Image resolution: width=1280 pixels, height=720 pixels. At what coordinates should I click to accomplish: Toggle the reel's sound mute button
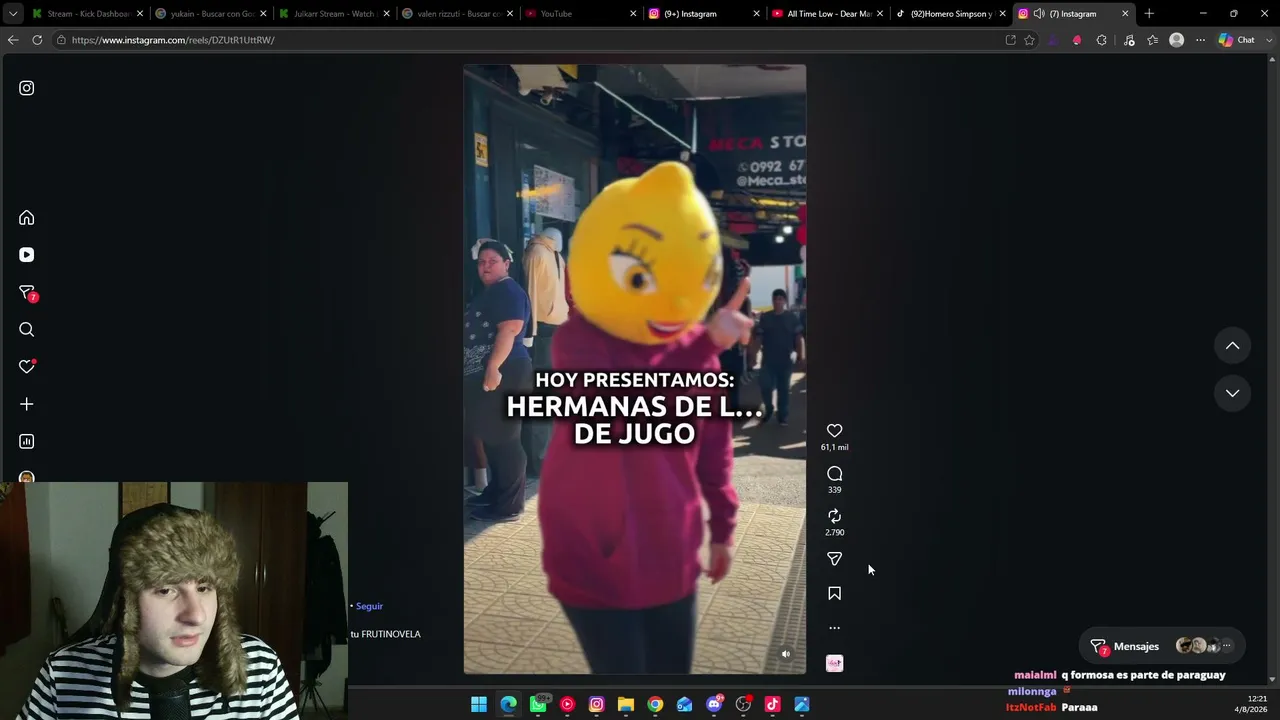pos(786,654)
